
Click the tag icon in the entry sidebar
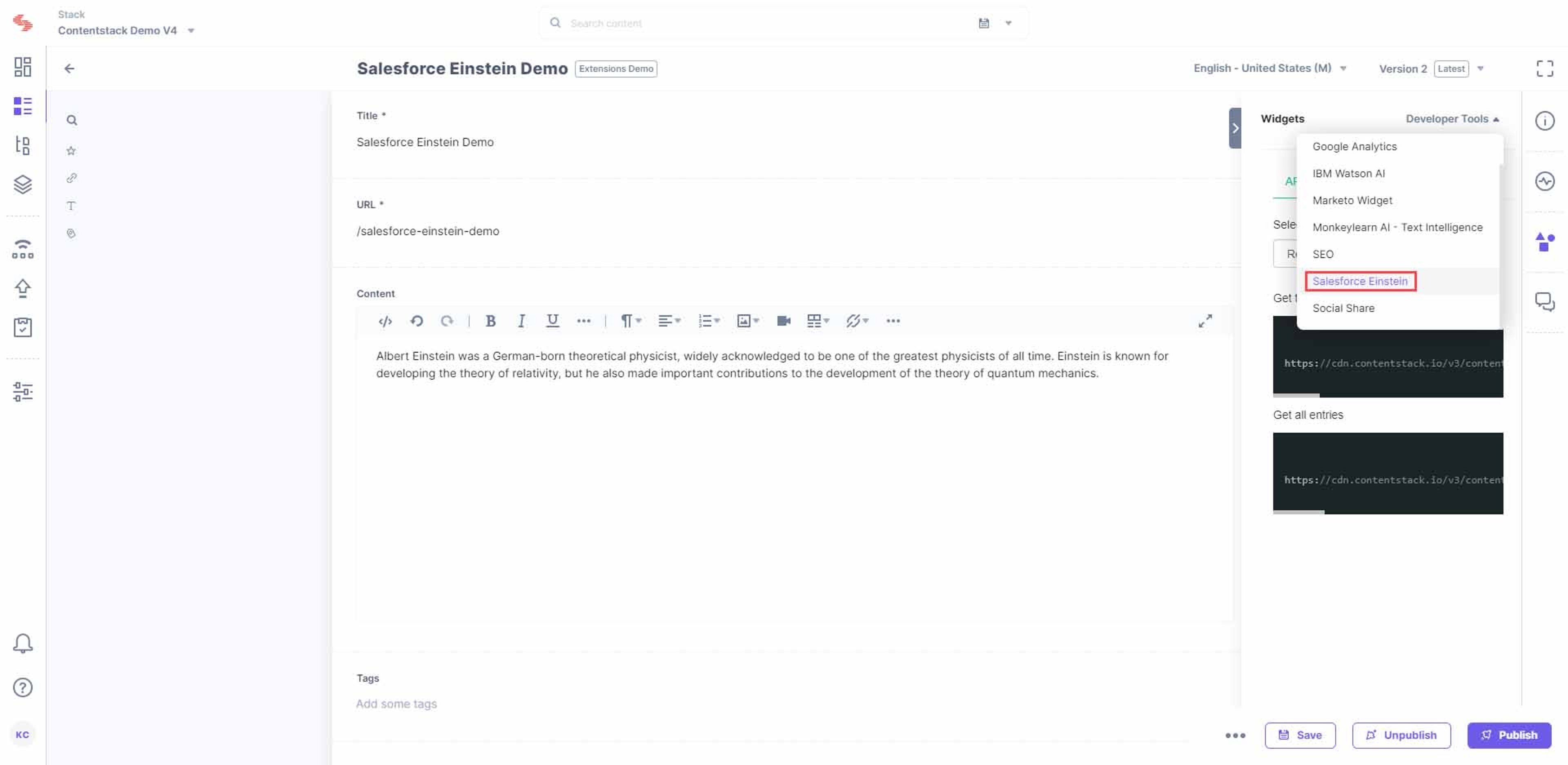71,233
